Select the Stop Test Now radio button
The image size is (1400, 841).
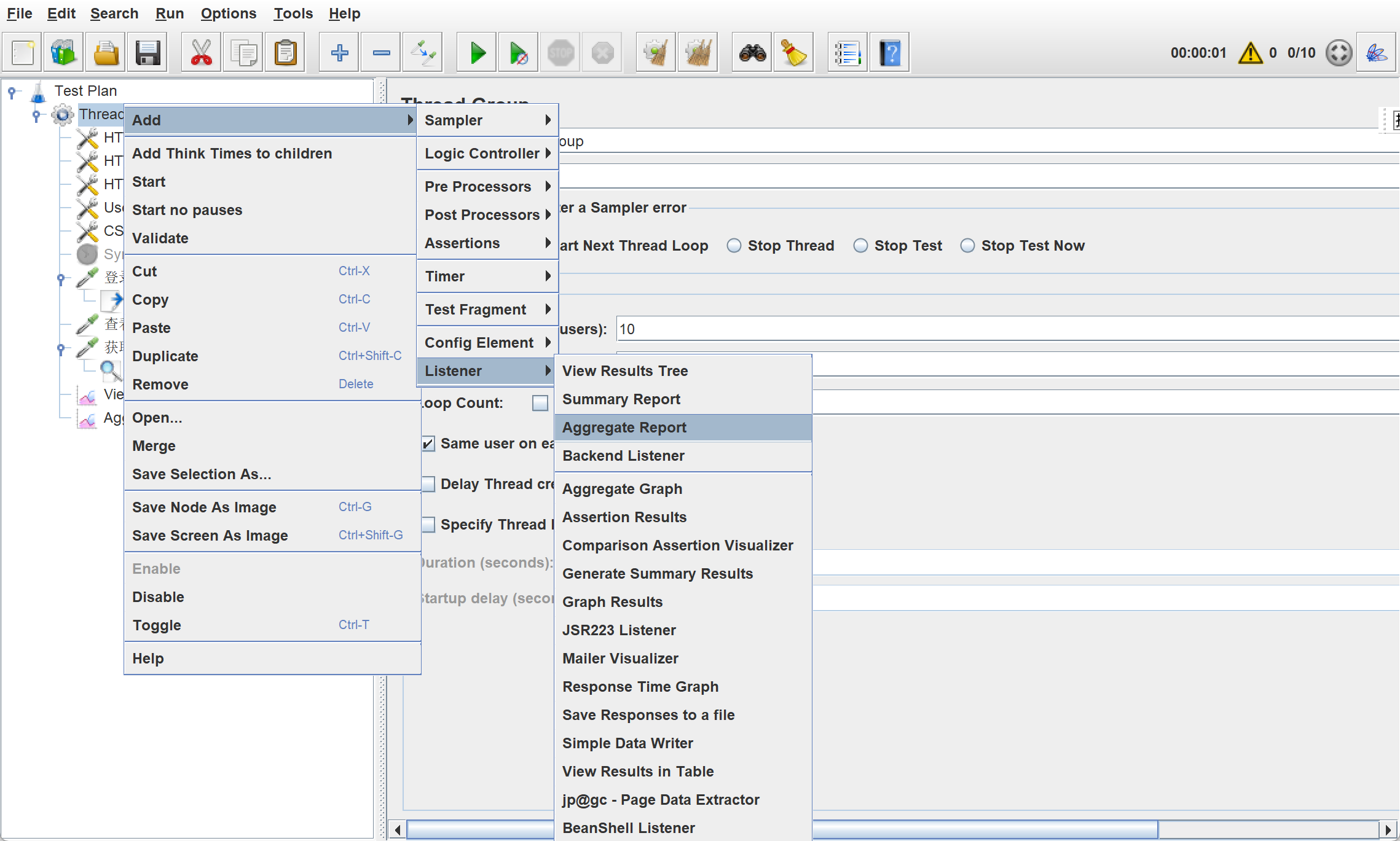(967, 246)
